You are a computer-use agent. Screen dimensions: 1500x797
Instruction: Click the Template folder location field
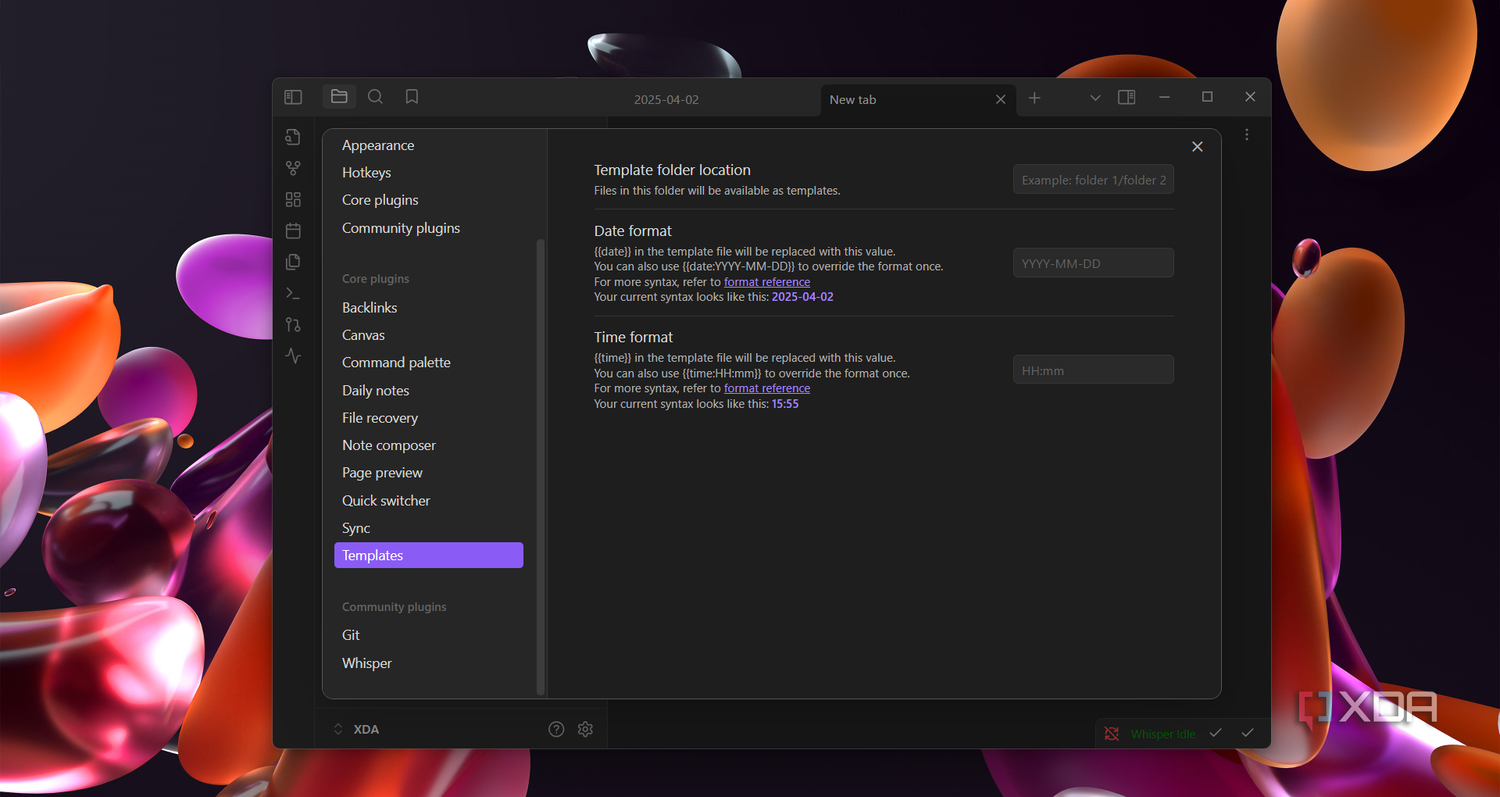(x=1093, y=180)
